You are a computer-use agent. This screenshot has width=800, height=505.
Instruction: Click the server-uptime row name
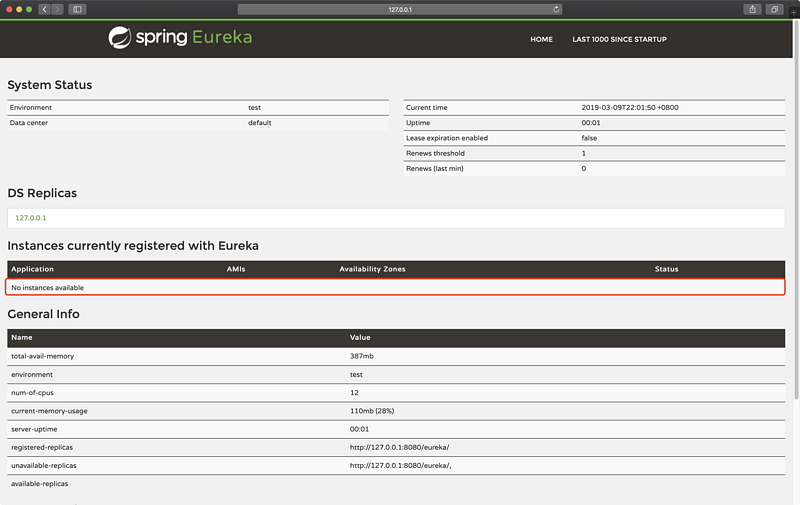(x=34, y=430)
